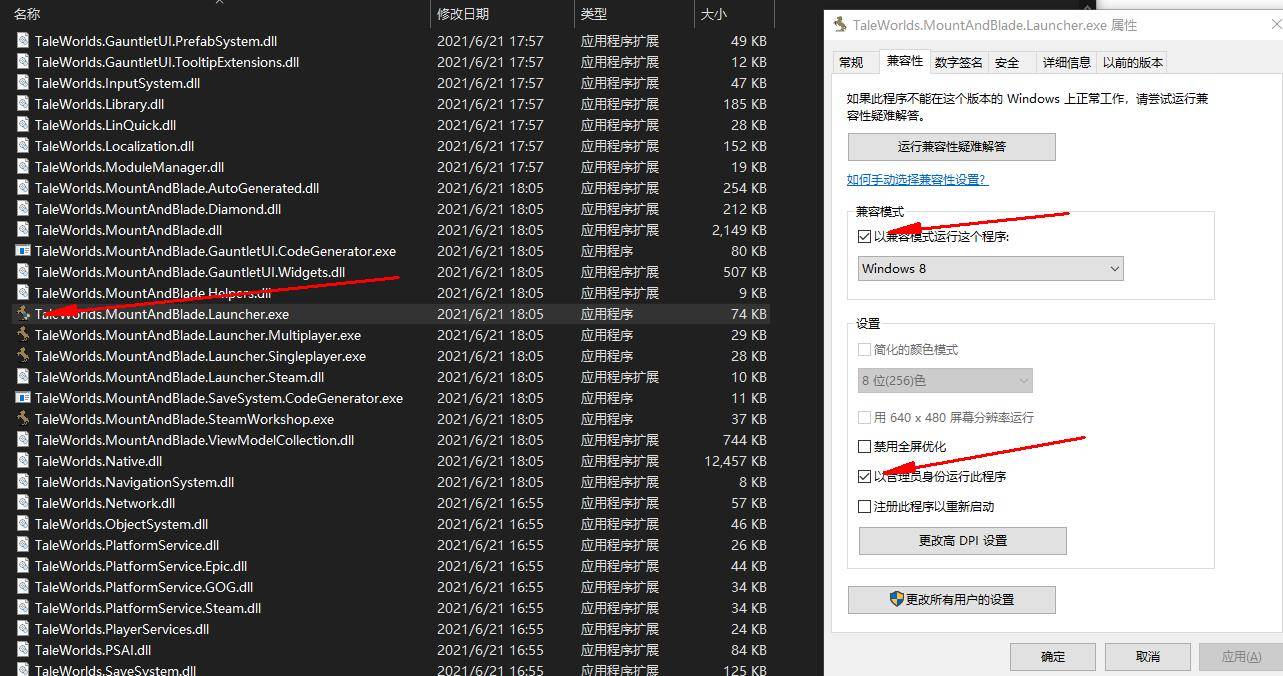Screen dimensions: 1283x676
Task: Sort files by 名称 column header
Action: (28, 14)
